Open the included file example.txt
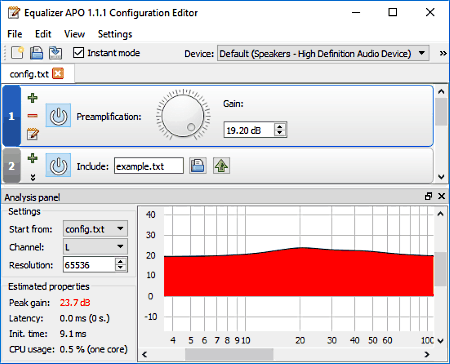Image resolution: width=450 pixels, height=364 pixels. pos(221,165)
